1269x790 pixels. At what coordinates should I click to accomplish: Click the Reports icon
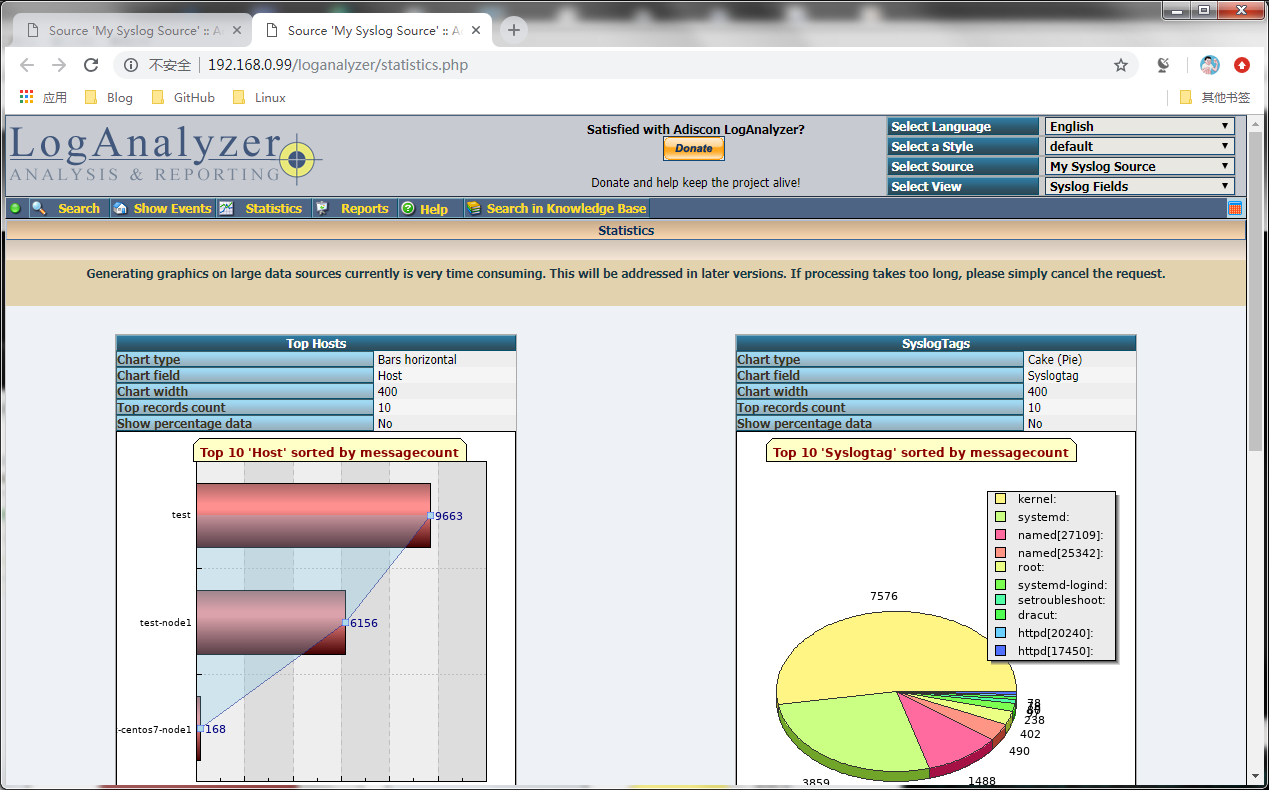click(322, 208)
